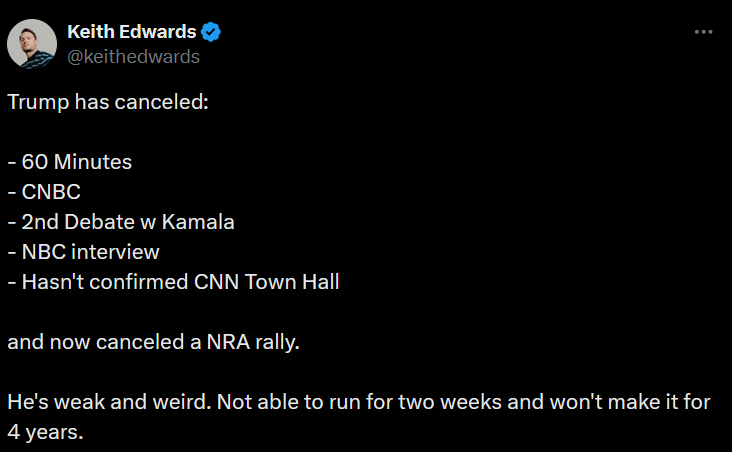
Task: Open Keith Edwards' profile picture
Action: tap(32, 44)
